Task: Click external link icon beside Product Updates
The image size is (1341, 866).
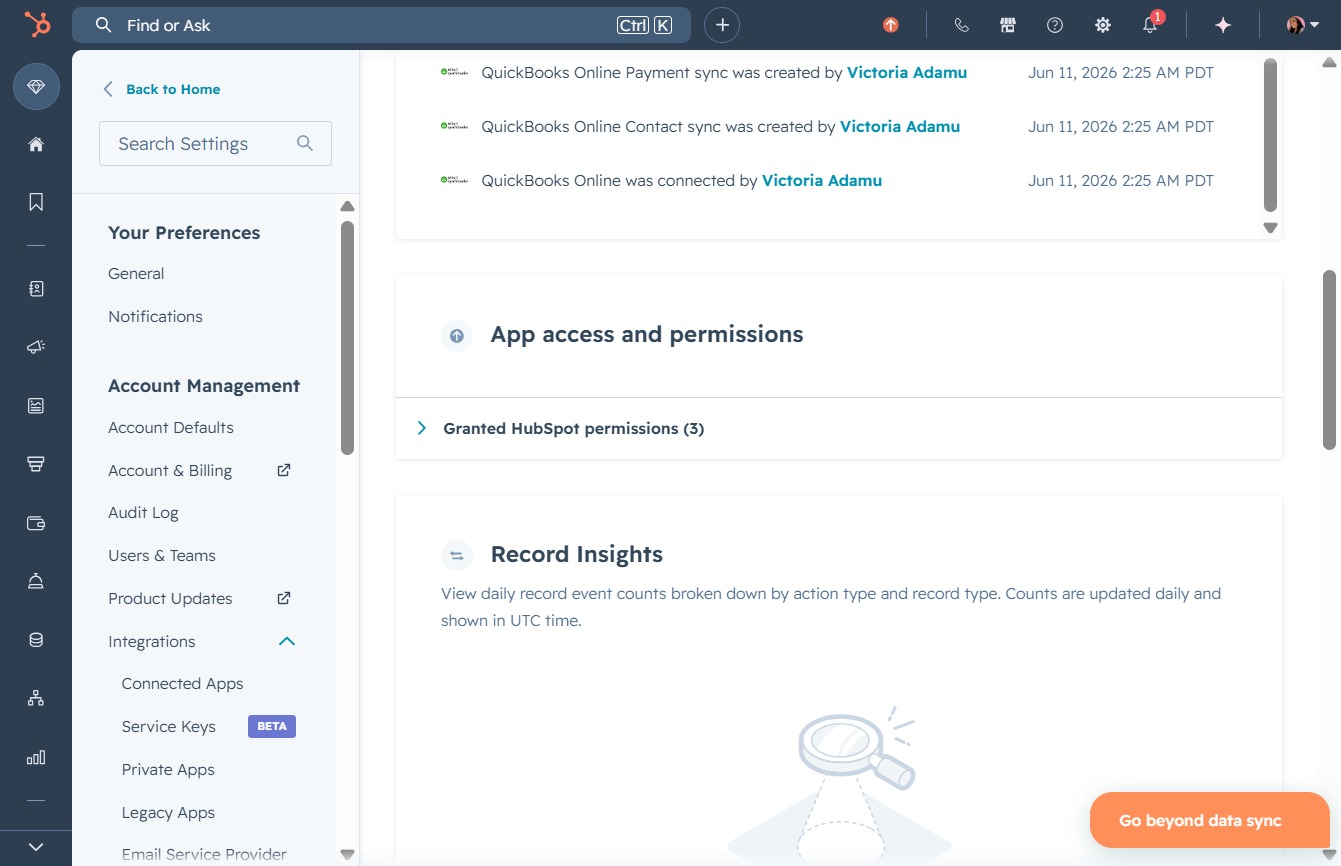Action: 284,597
